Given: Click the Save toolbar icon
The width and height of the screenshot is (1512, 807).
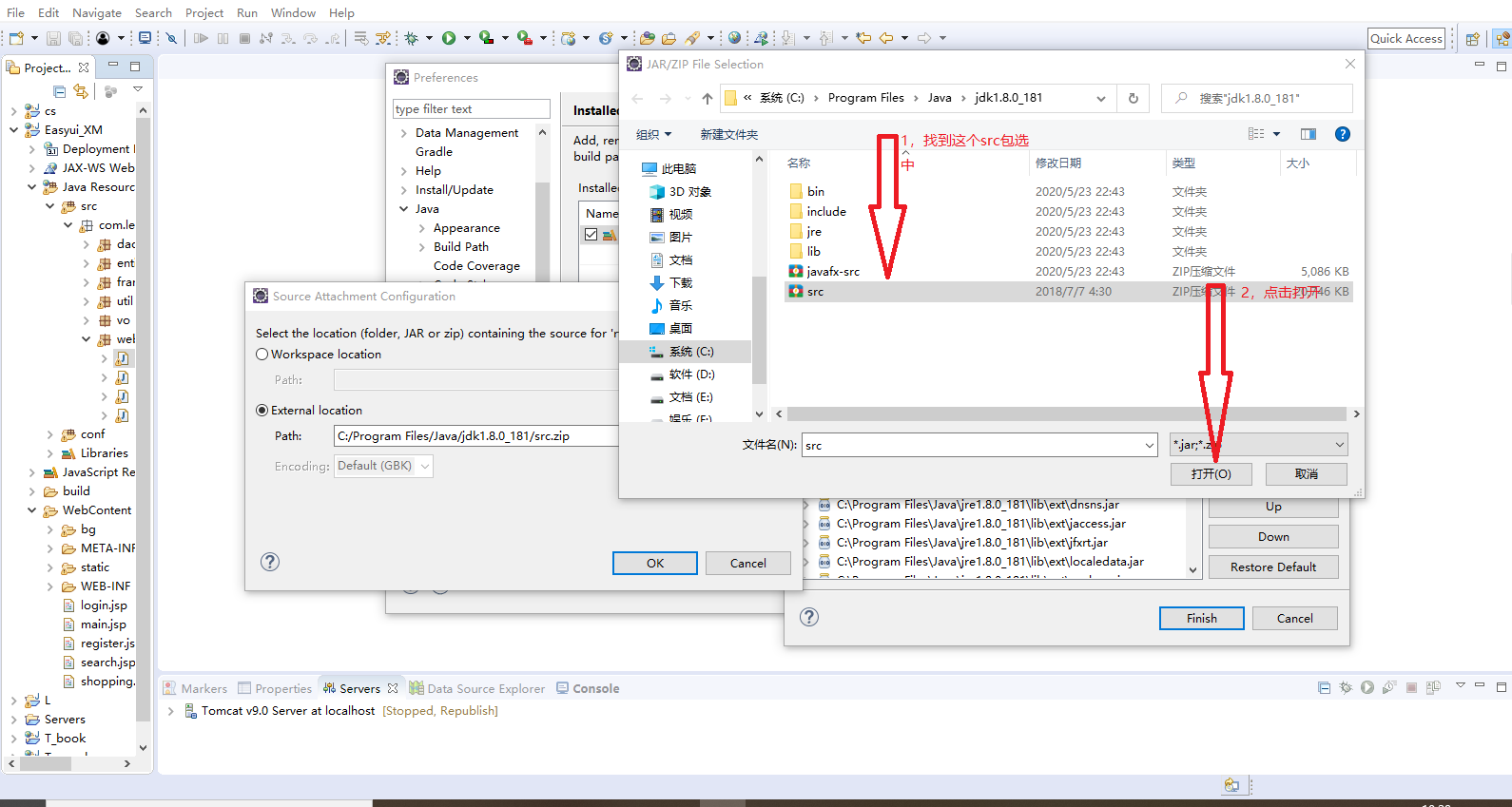Looking at the screenshot, I should point(53,38).
